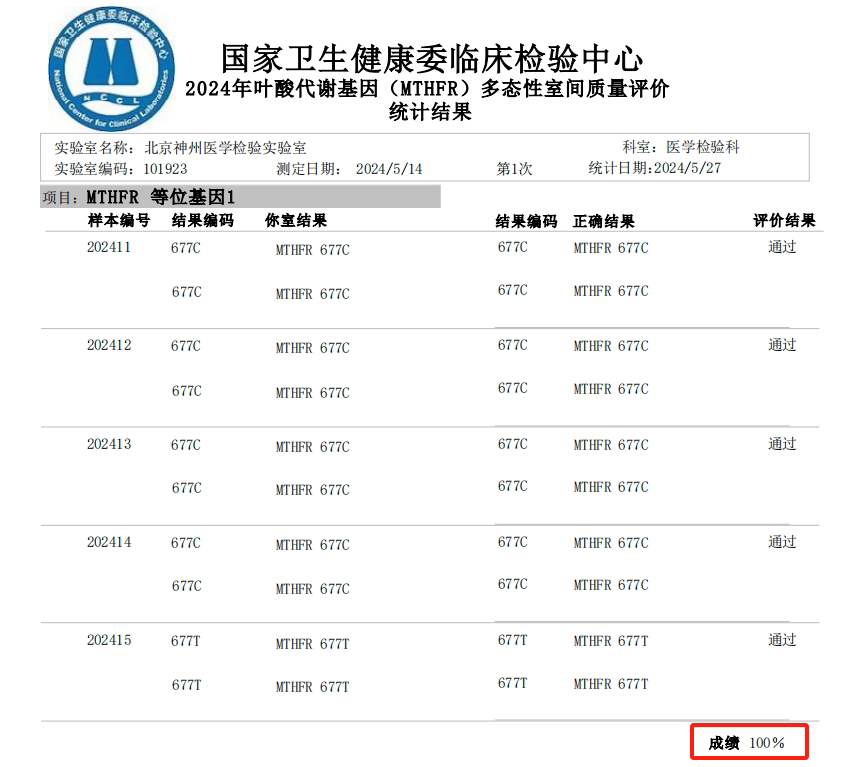Select sample number 202413
Screen dimensions: 854x767
point(108,444)
